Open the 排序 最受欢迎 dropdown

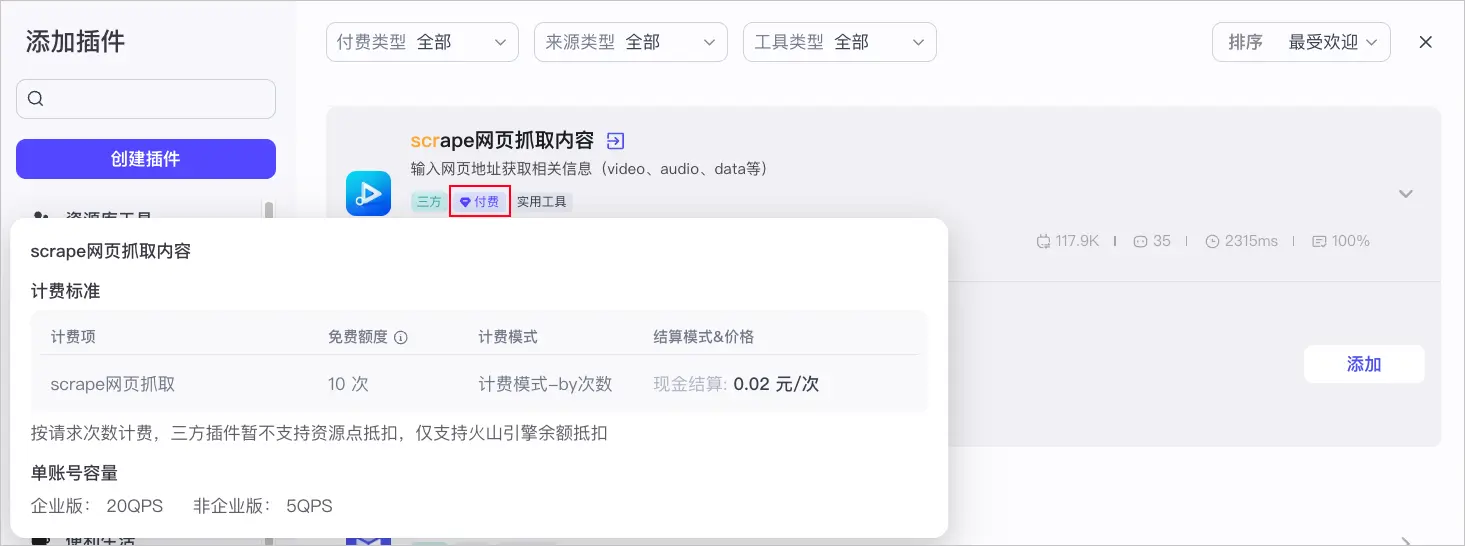tap(1301, 42)
